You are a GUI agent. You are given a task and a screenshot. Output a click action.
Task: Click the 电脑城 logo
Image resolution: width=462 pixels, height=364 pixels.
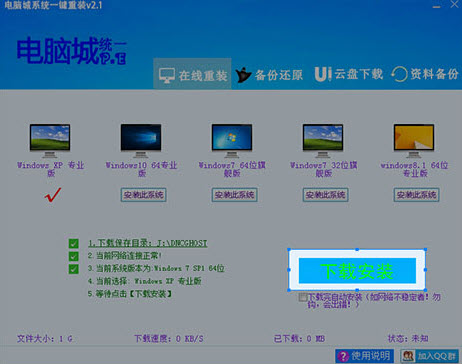(x=71, y=50)
